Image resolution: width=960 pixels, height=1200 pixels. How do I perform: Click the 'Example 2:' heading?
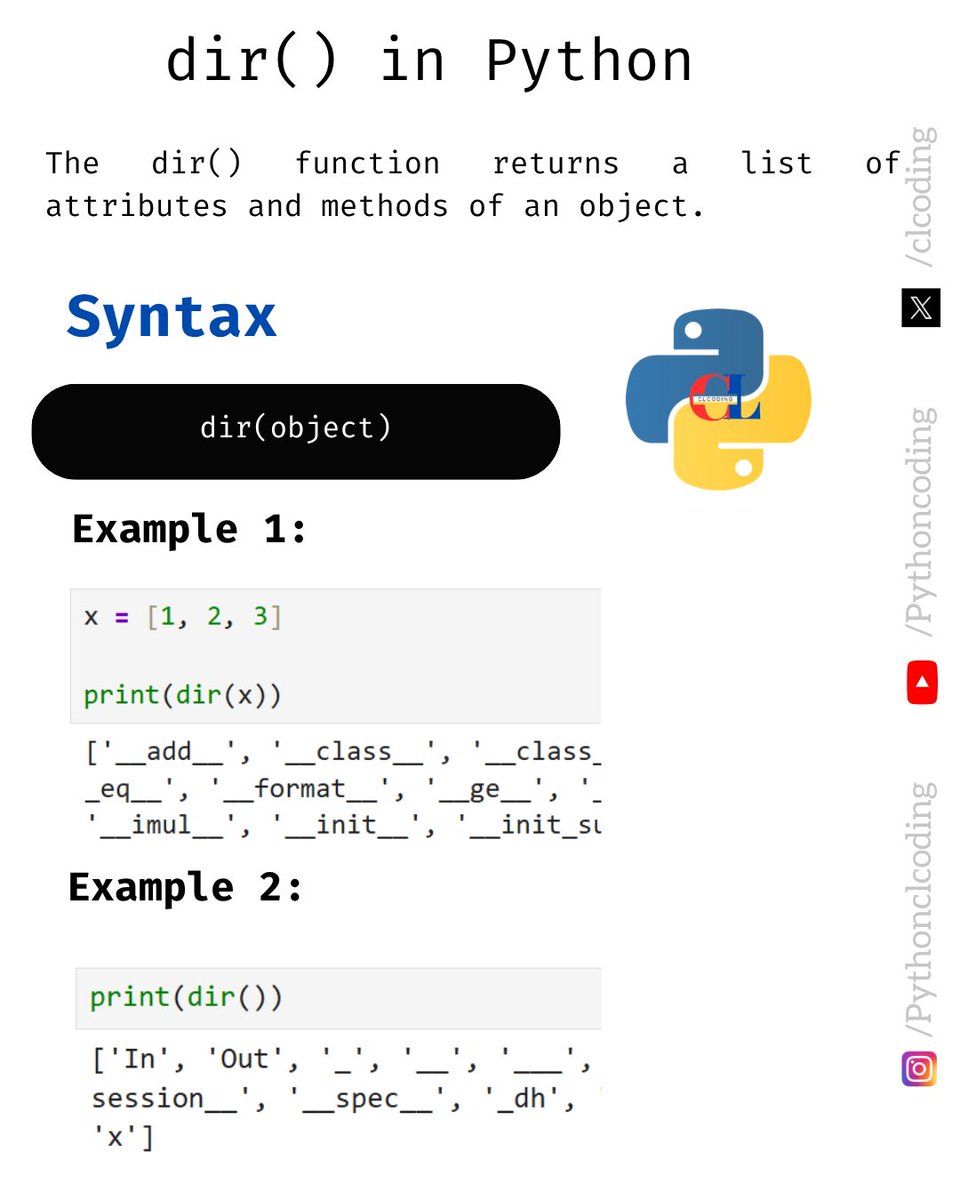186,887
